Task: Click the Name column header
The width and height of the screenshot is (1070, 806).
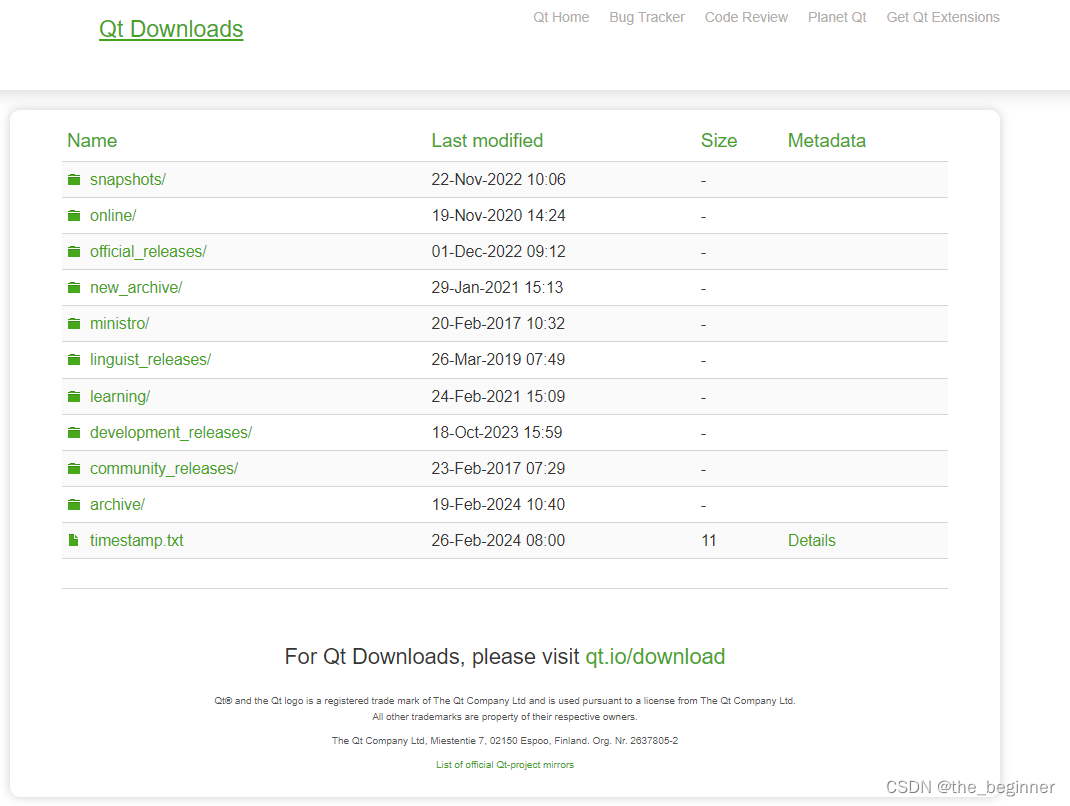Action: pyautogui.click(x=92, y=141)
